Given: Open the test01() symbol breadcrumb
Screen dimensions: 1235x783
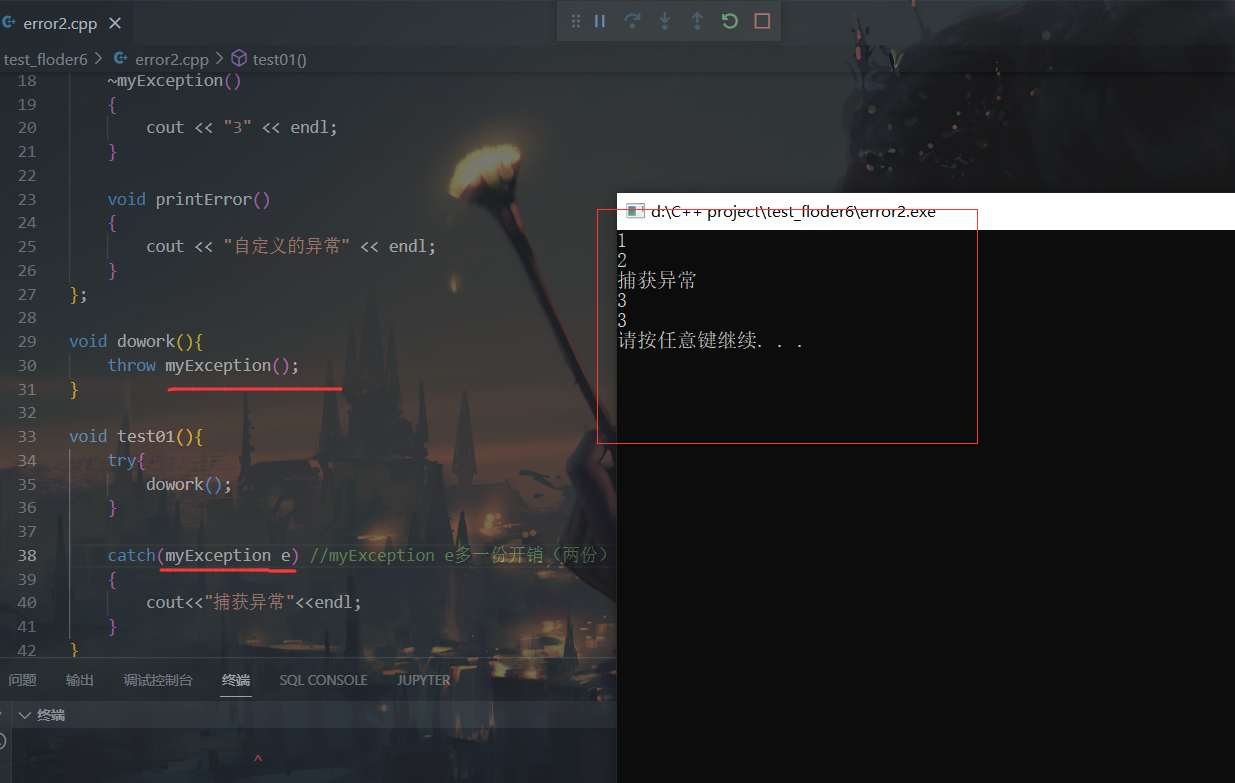Looking at the screenshot, I should pos(279,59).
